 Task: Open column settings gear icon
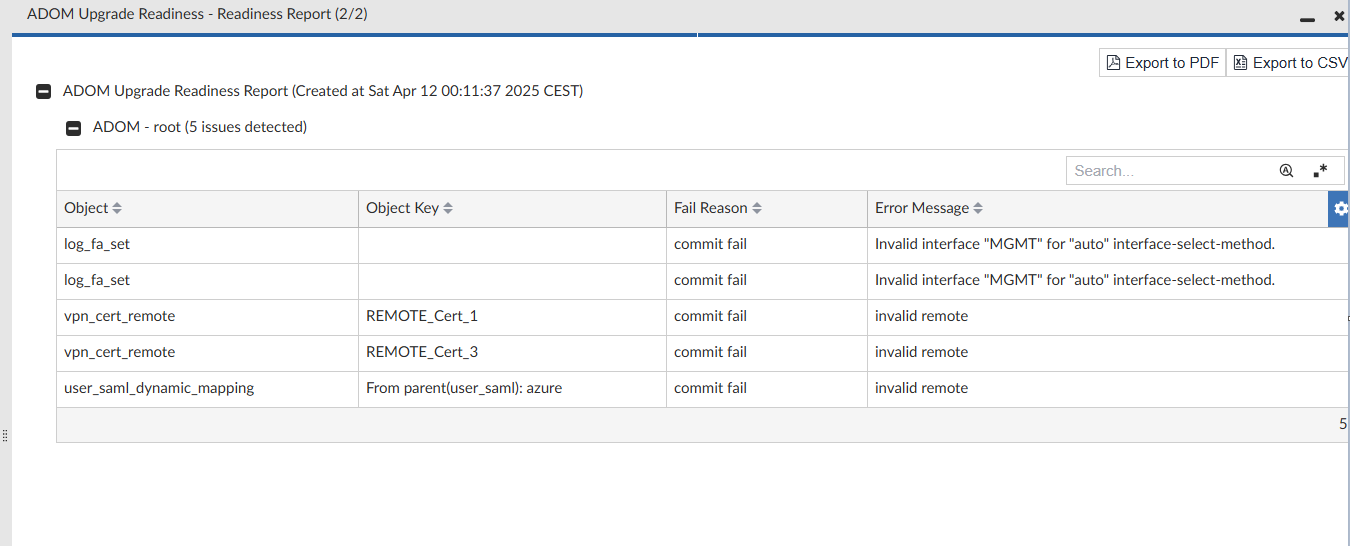(x=1340, y=209)
